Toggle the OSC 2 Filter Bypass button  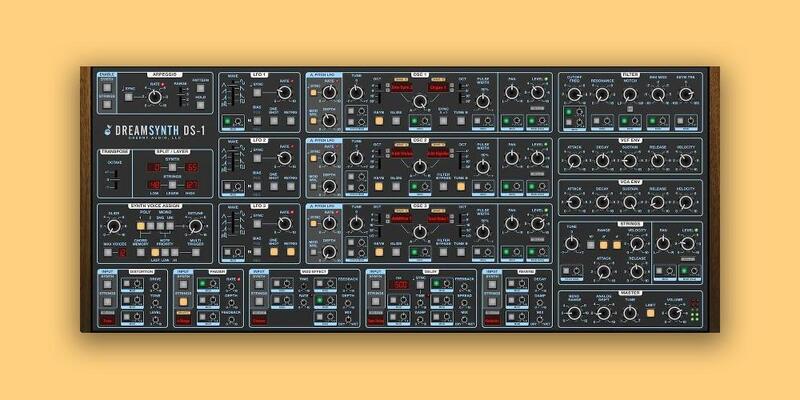pos(444,186)
